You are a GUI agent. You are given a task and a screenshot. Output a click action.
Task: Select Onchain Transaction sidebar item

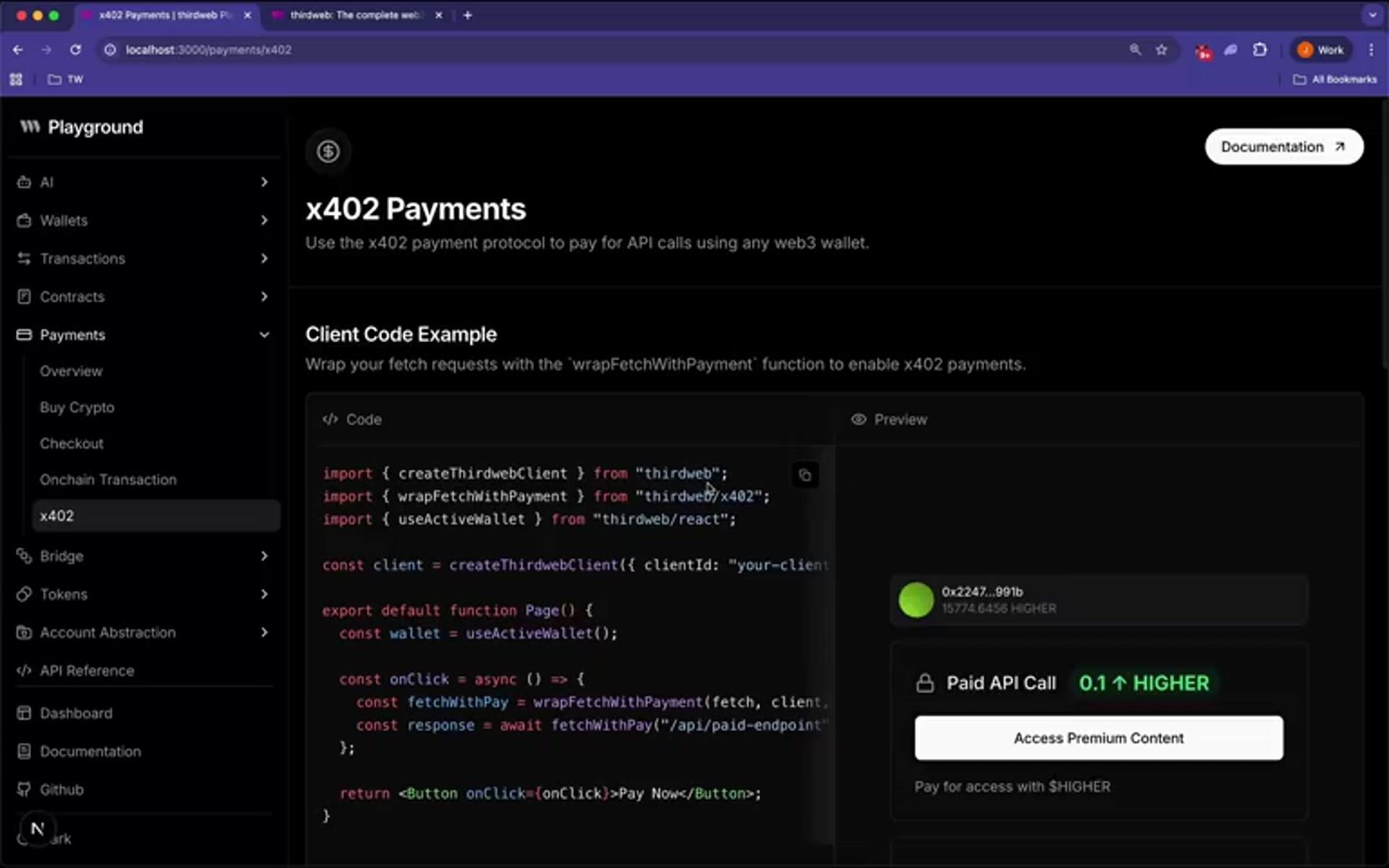click(x=108, y=480)
